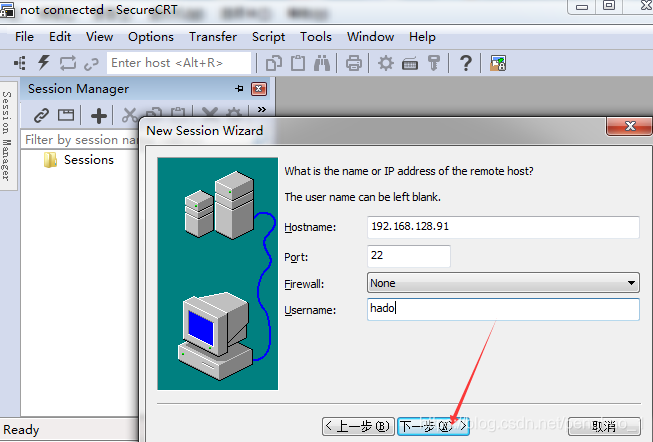Open the Edit menu
653x442 pixels.
pyautogui.click(x=60, y=37)
